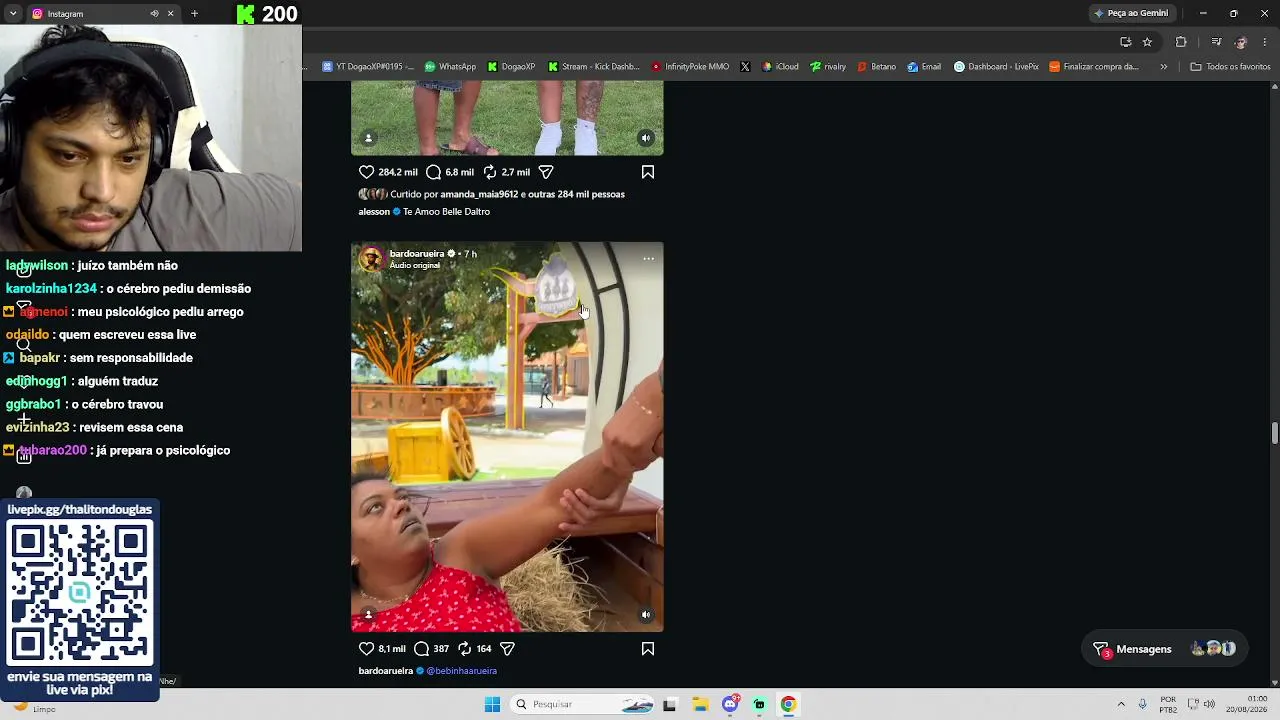
Task: Like the alesson post with 284,2 mil likes
Action: (x=366, y=172)
